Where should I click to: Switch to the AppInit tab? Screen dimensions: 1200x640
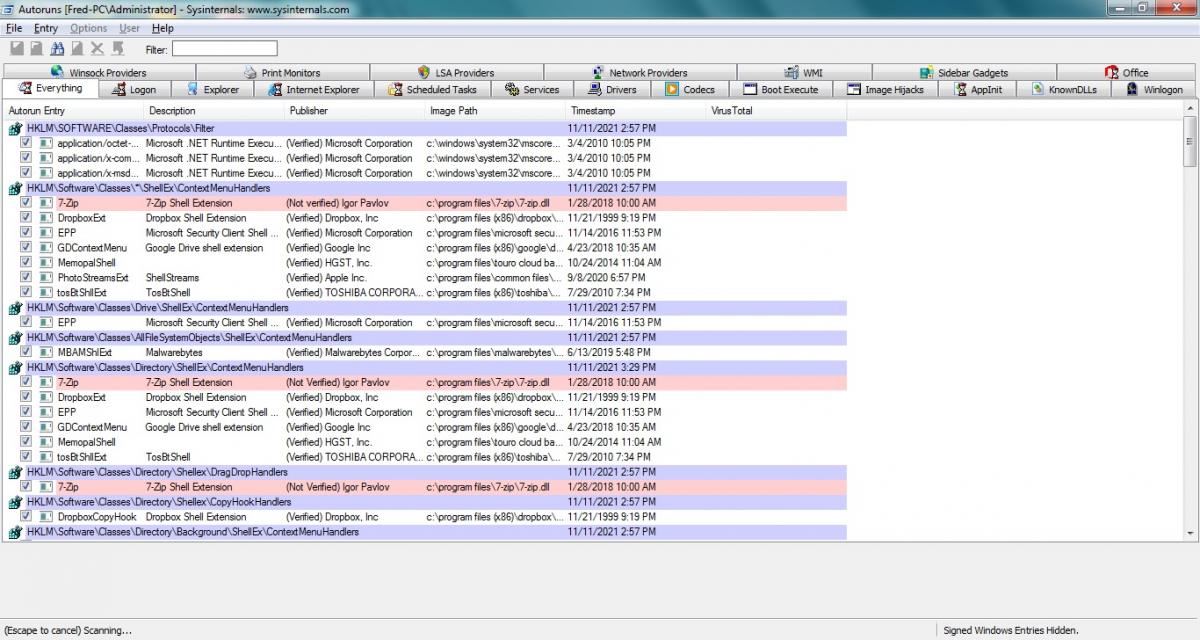(979, 90)
